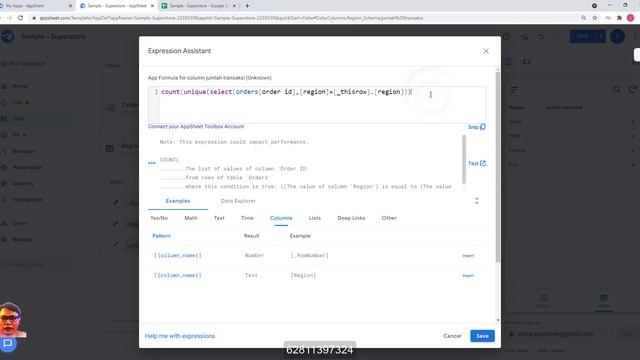Click the Snip copy icon
Screen dimensions: 640x360
coord(483,127)
